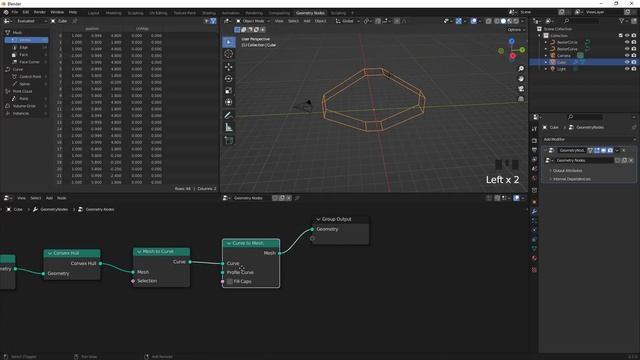
Task: Click the viewport zoom magnifier icon
Action: tap(521, 69)
